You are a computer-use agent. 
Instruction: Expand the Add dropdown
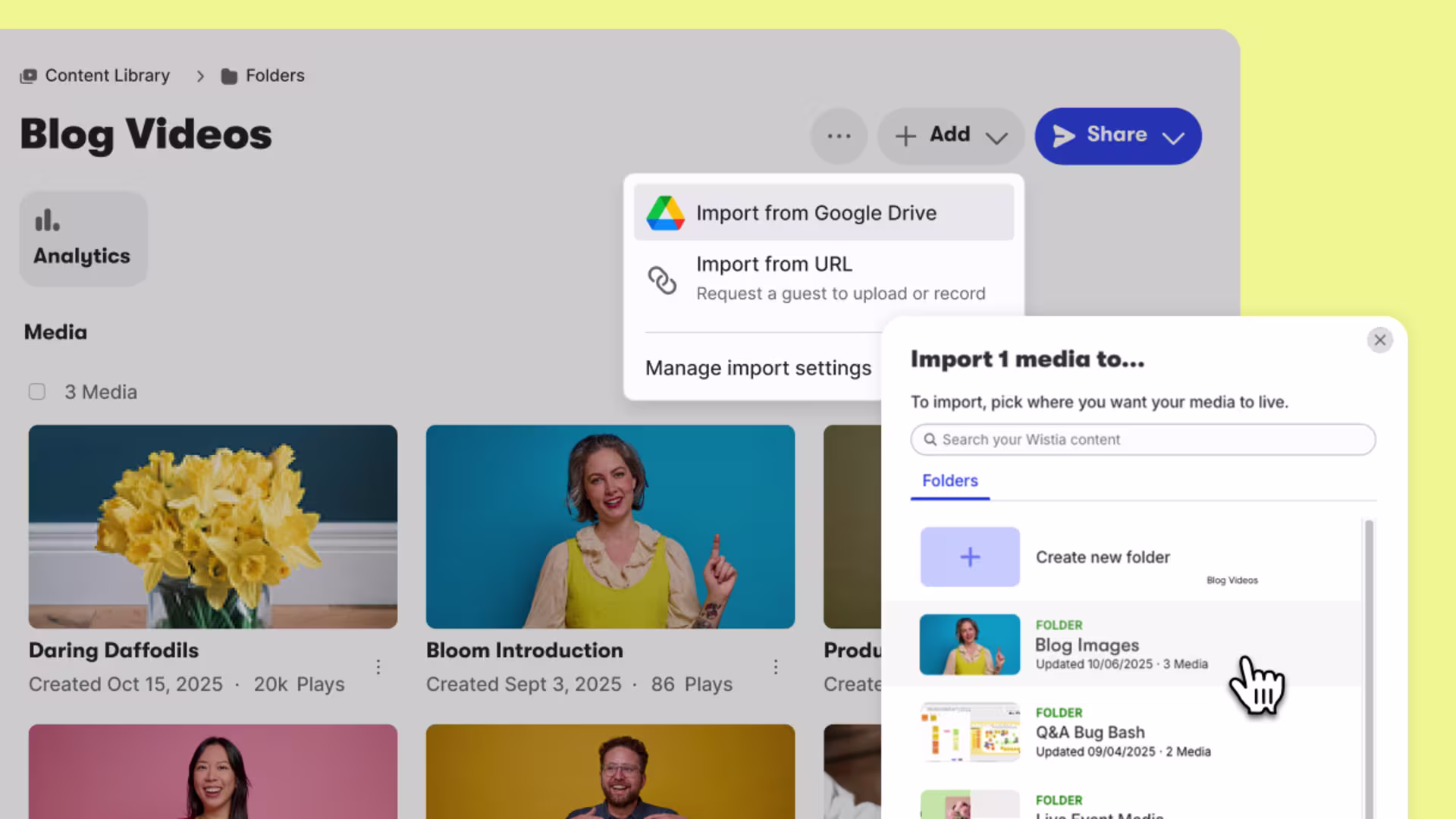pos(951,136)
